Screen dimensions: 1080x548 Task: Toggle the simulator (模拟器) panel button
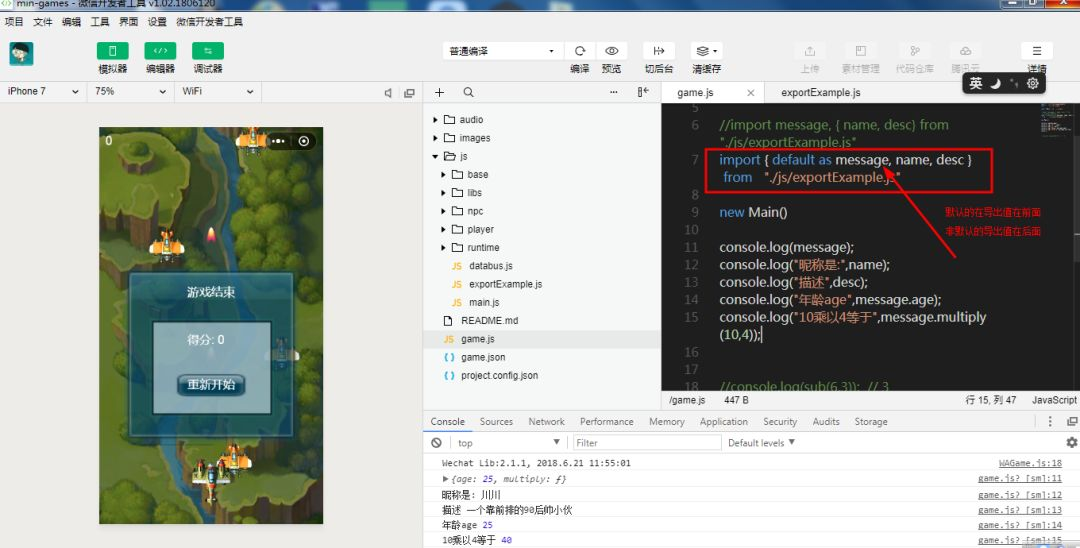click(112, 51)
